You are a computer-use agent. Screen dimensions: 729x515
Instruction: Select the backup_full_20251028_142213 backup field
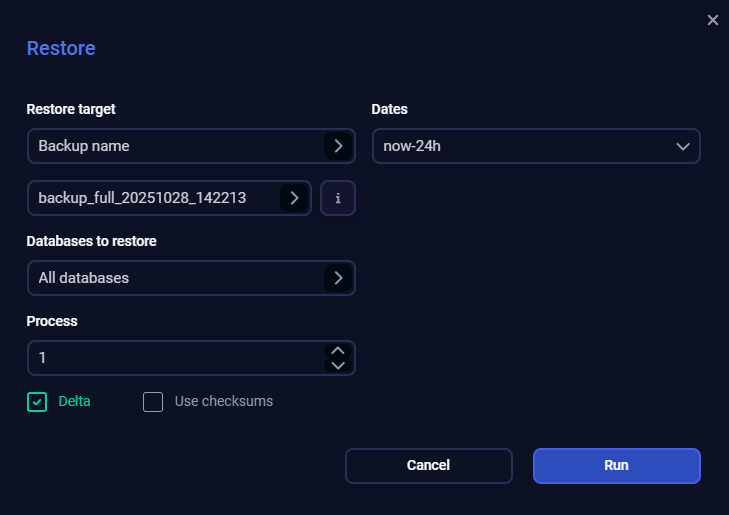pos(155,198)
